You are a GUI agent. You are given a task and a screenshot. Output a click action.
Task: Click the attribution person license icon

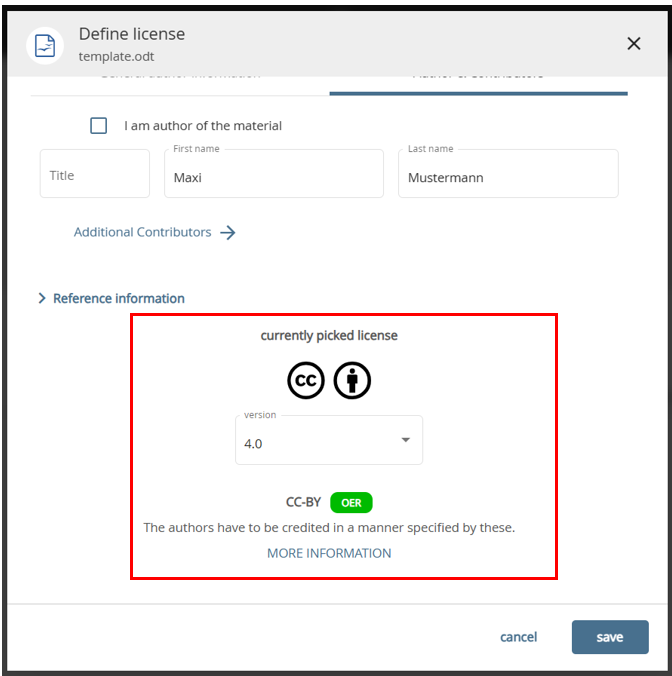coord(352,381)
